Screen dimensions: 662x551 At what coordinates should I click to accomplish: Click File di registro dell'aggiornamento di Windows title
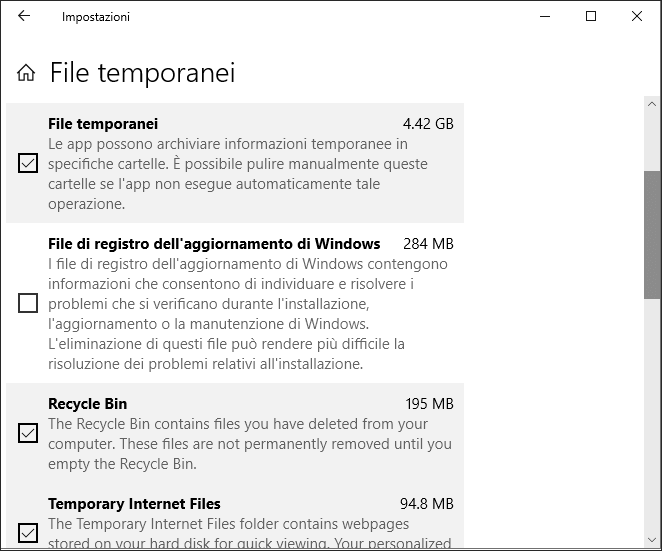(x=214, y=244)
